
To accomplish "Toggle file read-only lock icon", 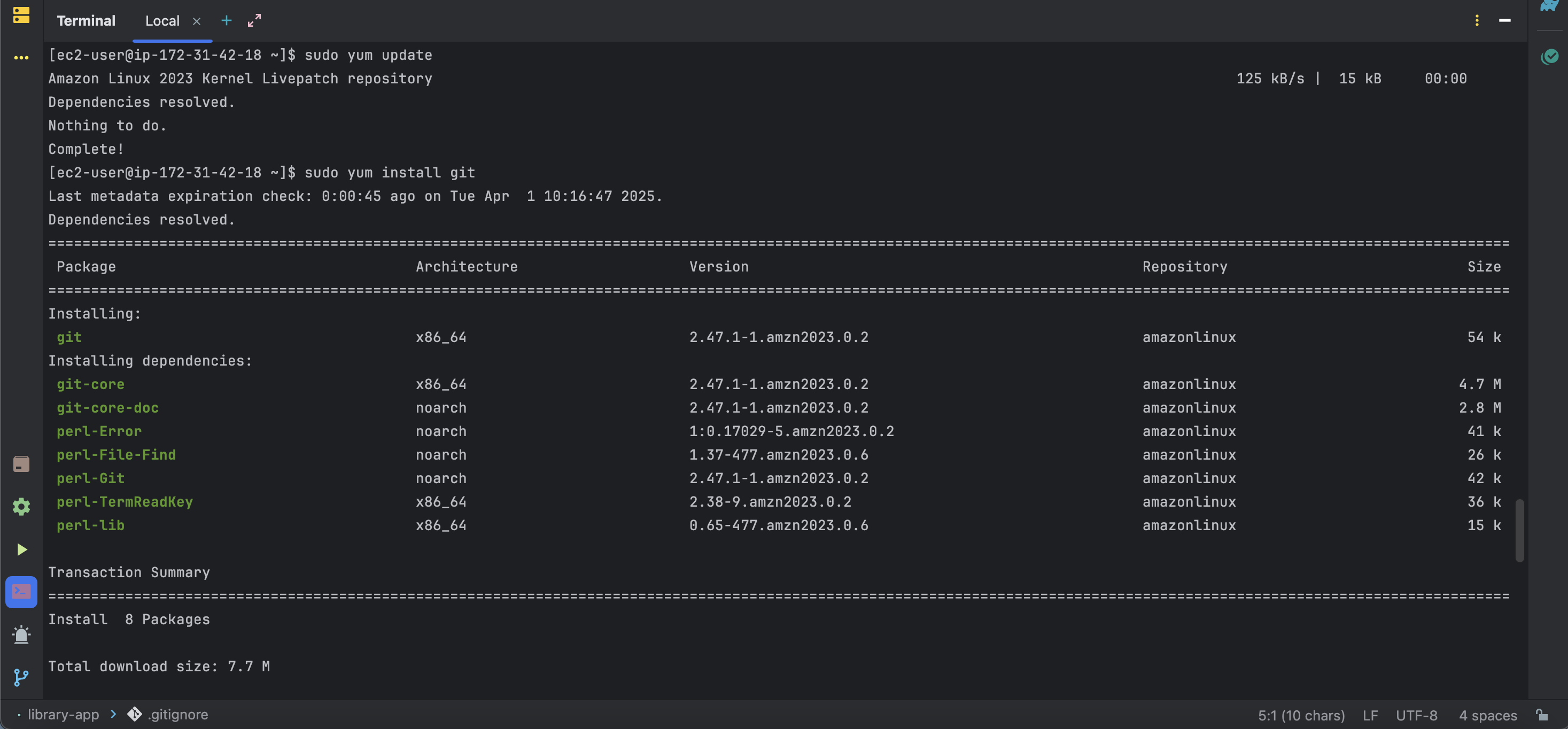I will click(1542, 715).
